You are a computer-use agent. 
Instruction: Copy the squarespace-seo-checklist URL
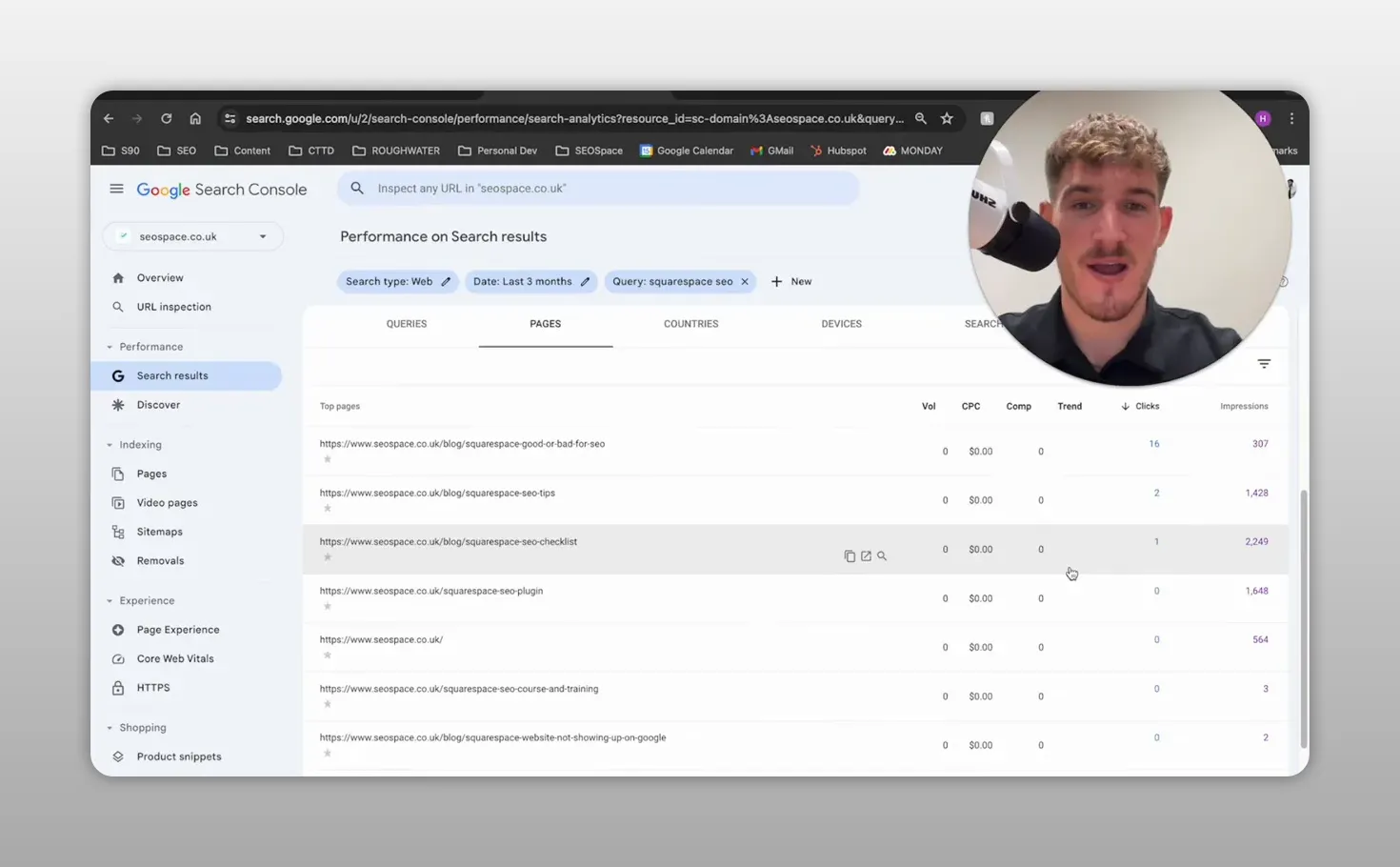pos(850,556)
